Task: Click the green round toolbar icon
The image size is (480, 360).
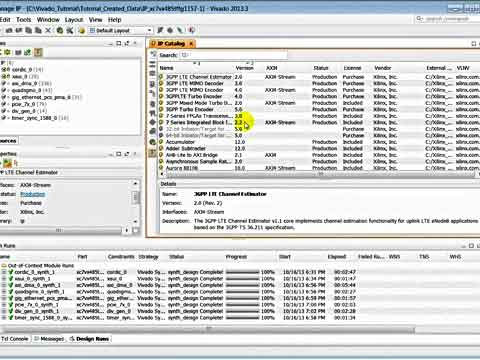Action: pyautogui.click(x=60, y=31)
